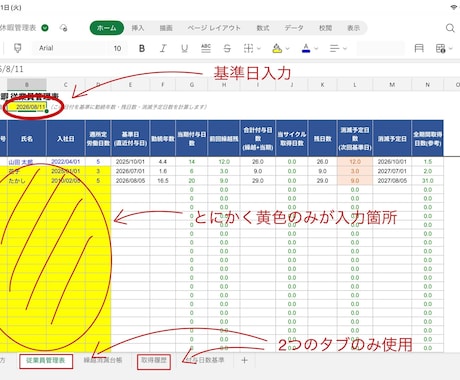
Task: Select column E header
Action: (130, 85)
